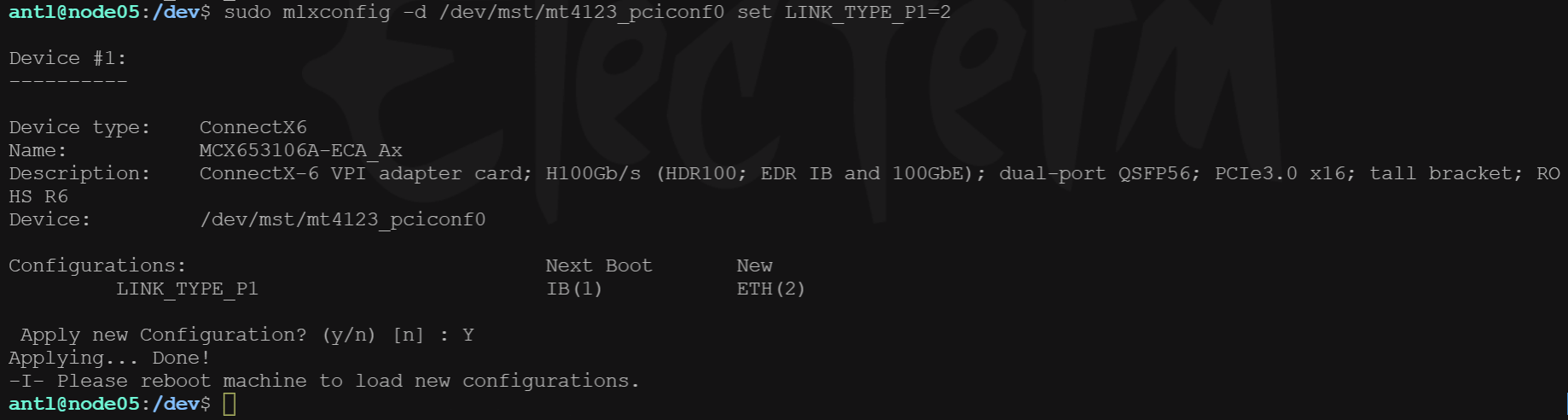This screenshot has width=1568, height=420.
Task: Click the ETH(2) new value
Action: coord(771,289)
